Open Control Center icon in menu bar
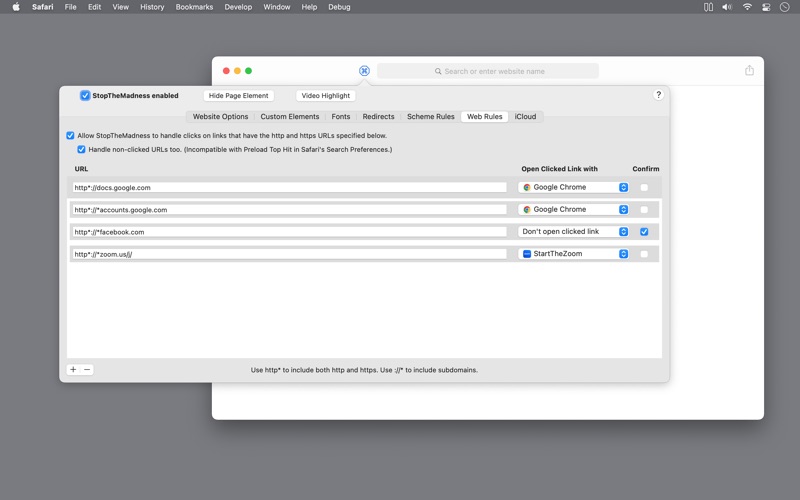800x500 pixels. pyautogui.click(x=766, y=7)
